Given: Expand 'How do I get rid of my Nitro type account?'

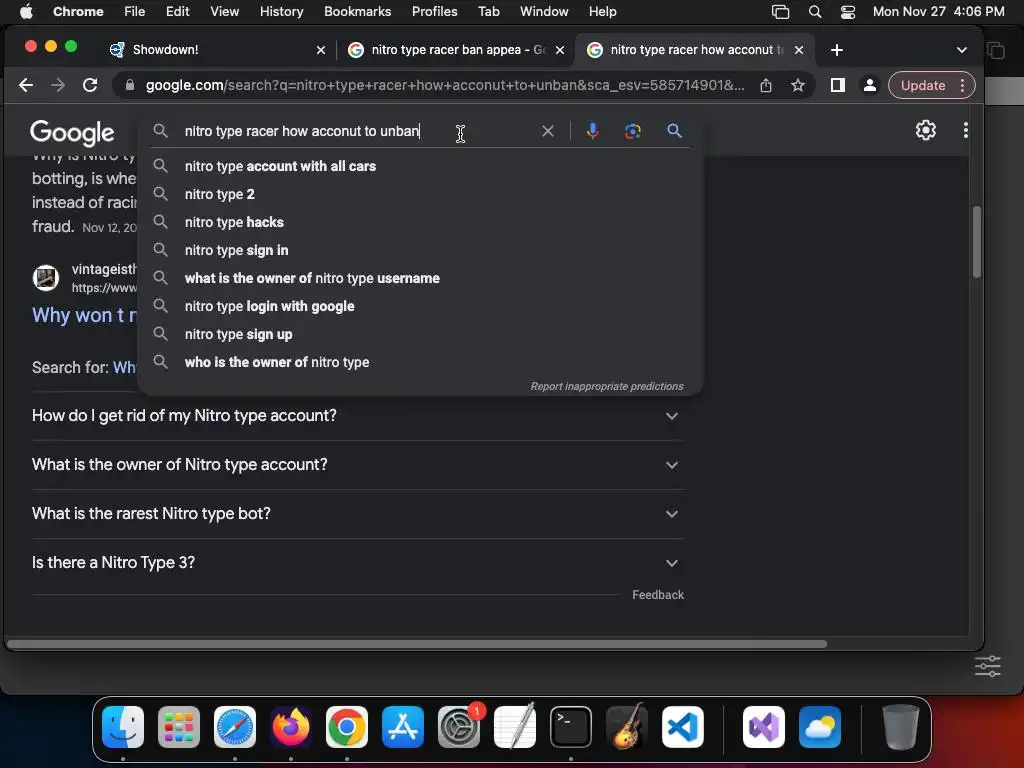Looking at the screenshot, I should pos(357,416).
